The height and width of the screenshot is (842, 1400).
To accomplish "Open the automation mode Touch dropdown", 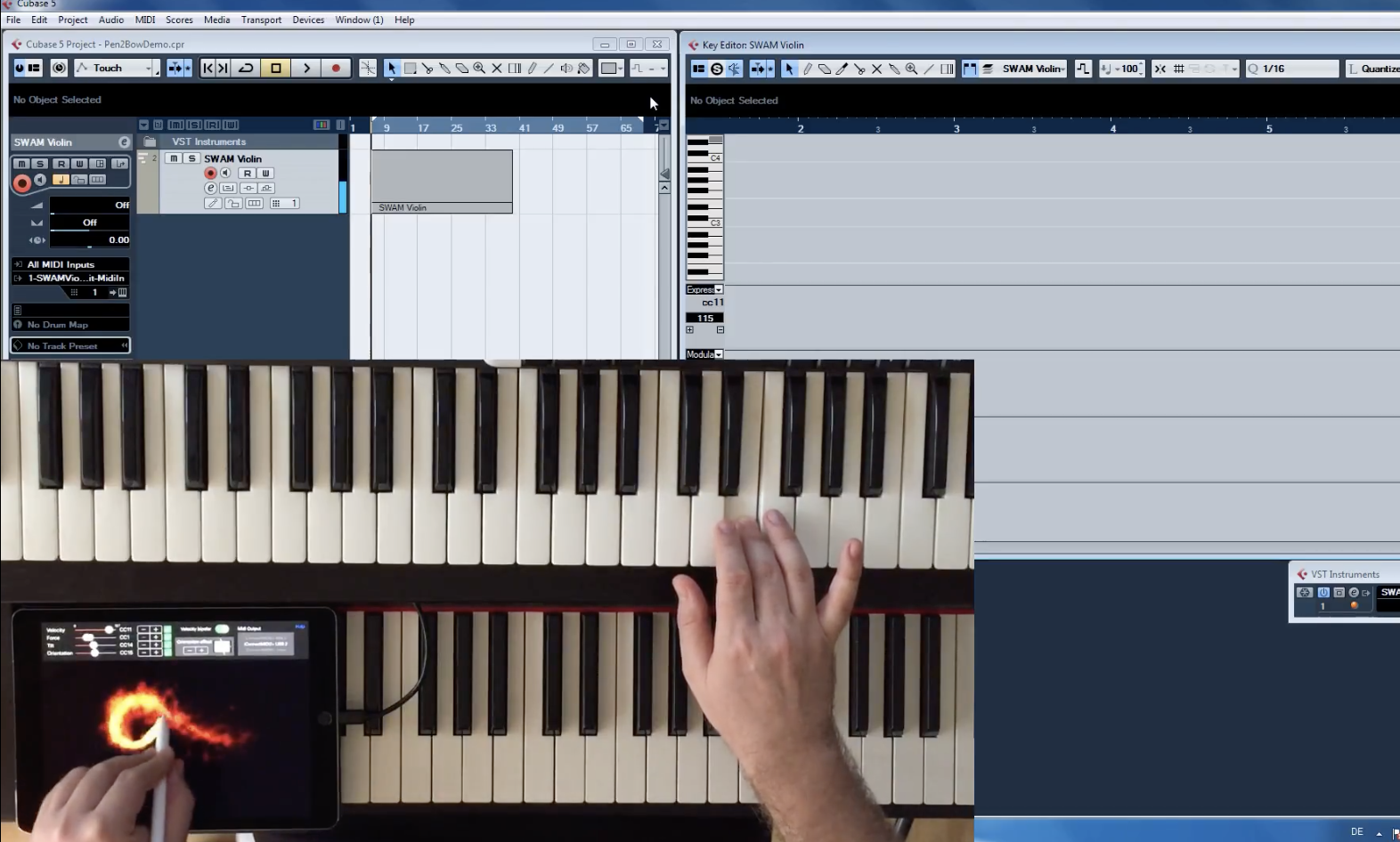I will 118,68.
